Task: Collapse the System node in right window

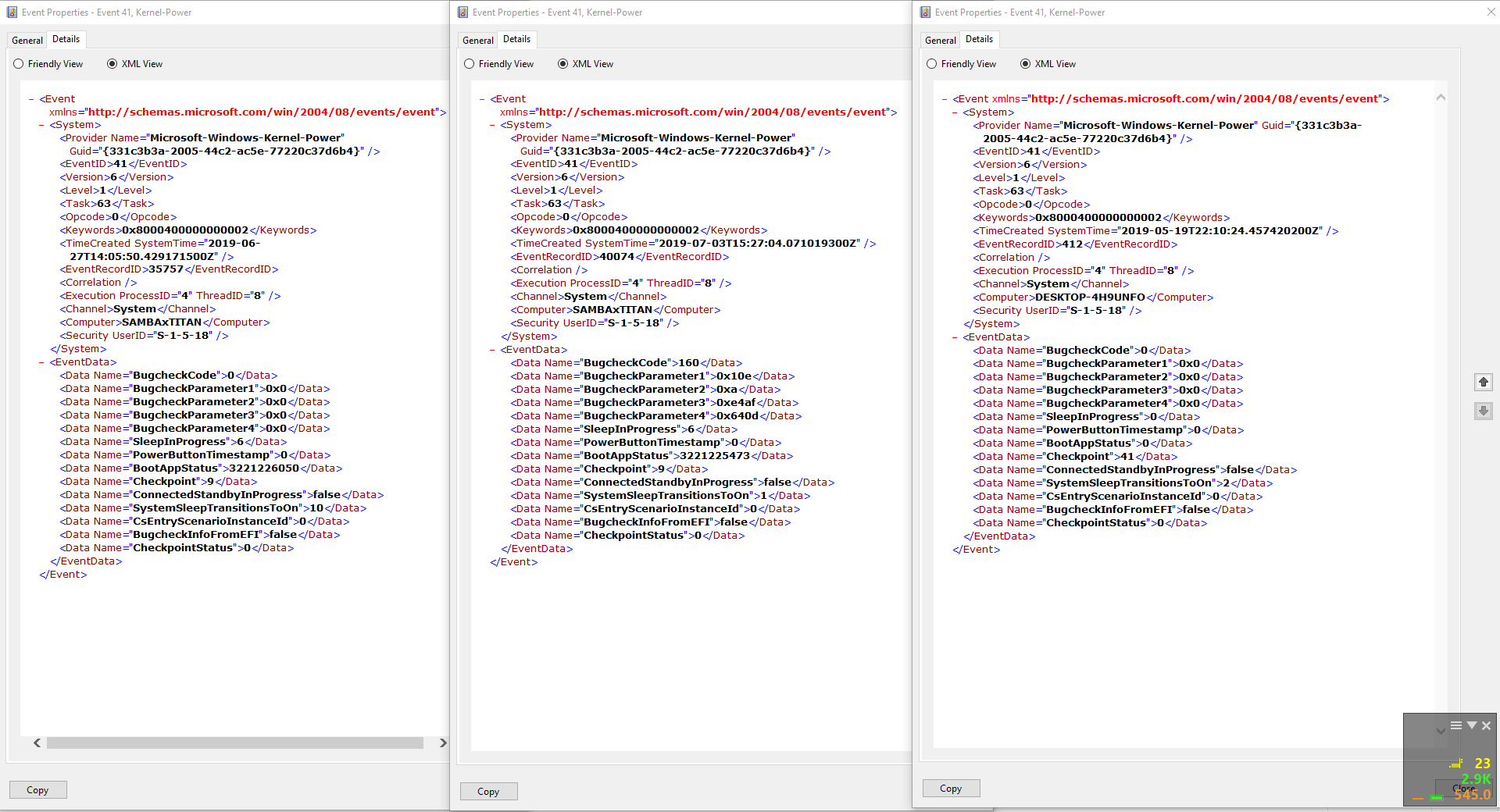Action: (x=955, y=112)
